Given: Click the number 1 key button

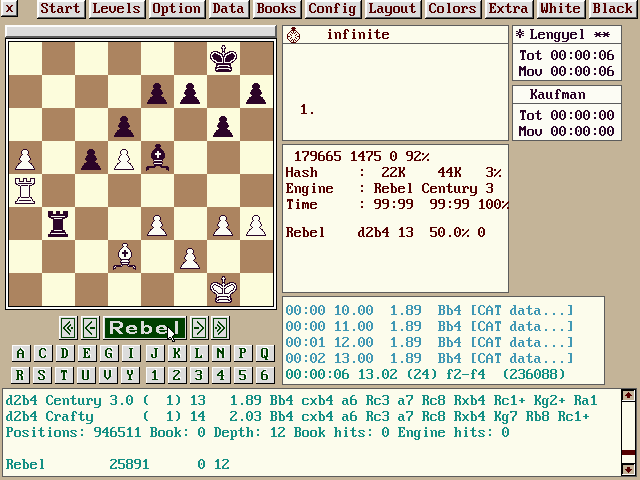Looking at the screenshot, I should pos(154,375).
